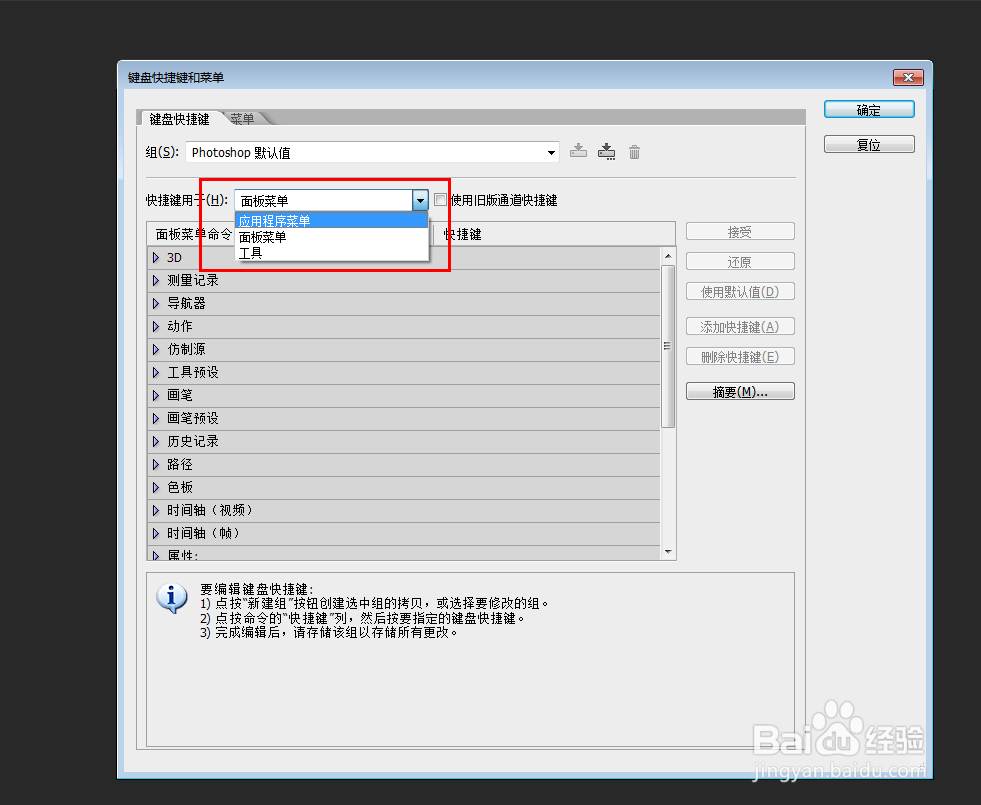Expand the 仿制源 group
981x805 pixels.
(x=156, y=350)
